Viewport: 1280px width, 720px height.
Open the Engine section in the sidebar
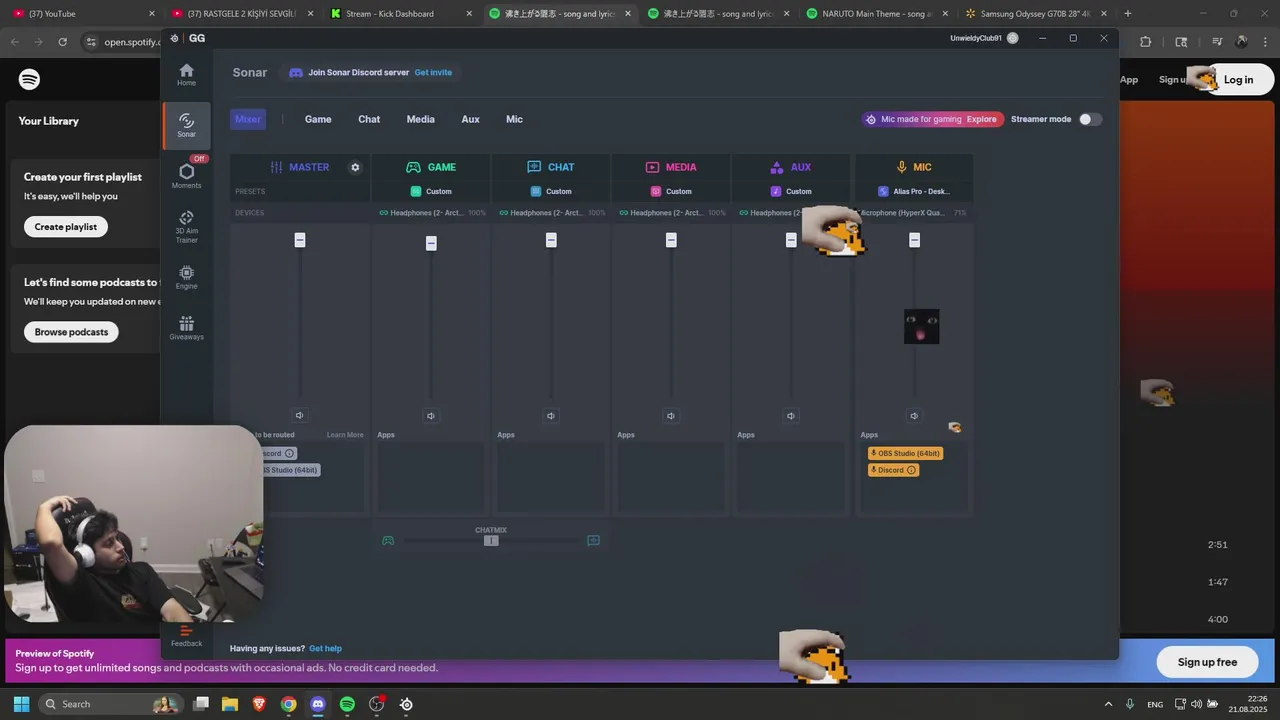tap(186, 278)
